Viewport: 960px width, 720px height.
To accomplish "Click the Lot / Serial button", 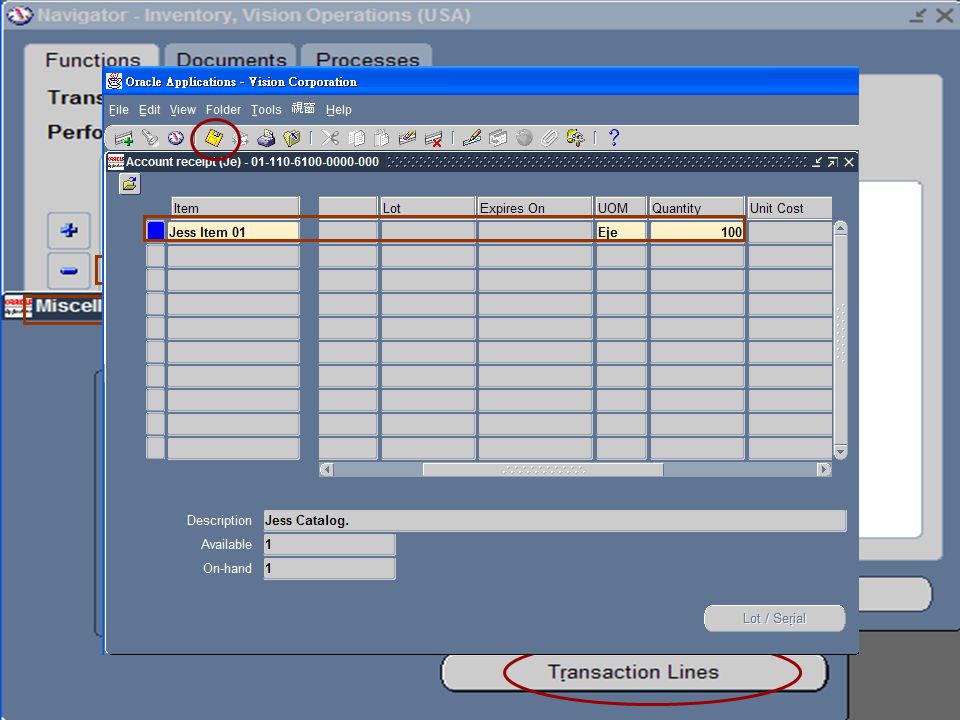I will click(x=774, y=618).
